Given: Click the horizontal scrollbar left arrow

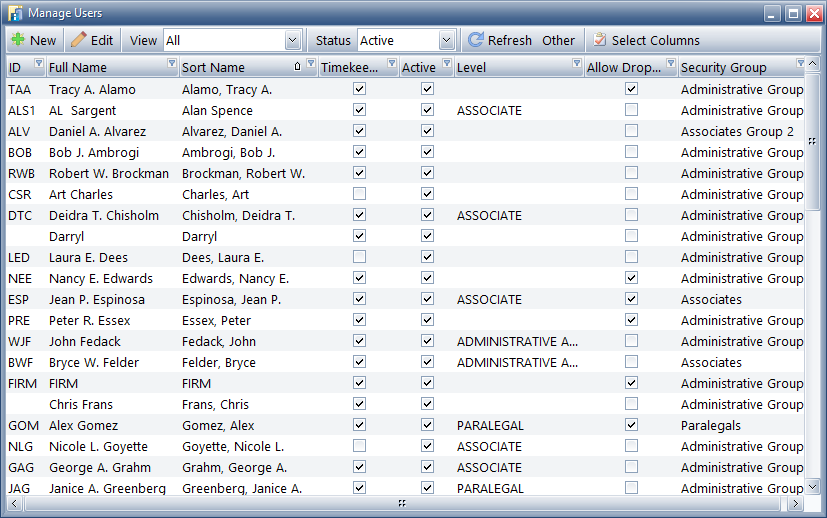Looking at the screenshot, I should pyautogui.click(x=14, y=504).
